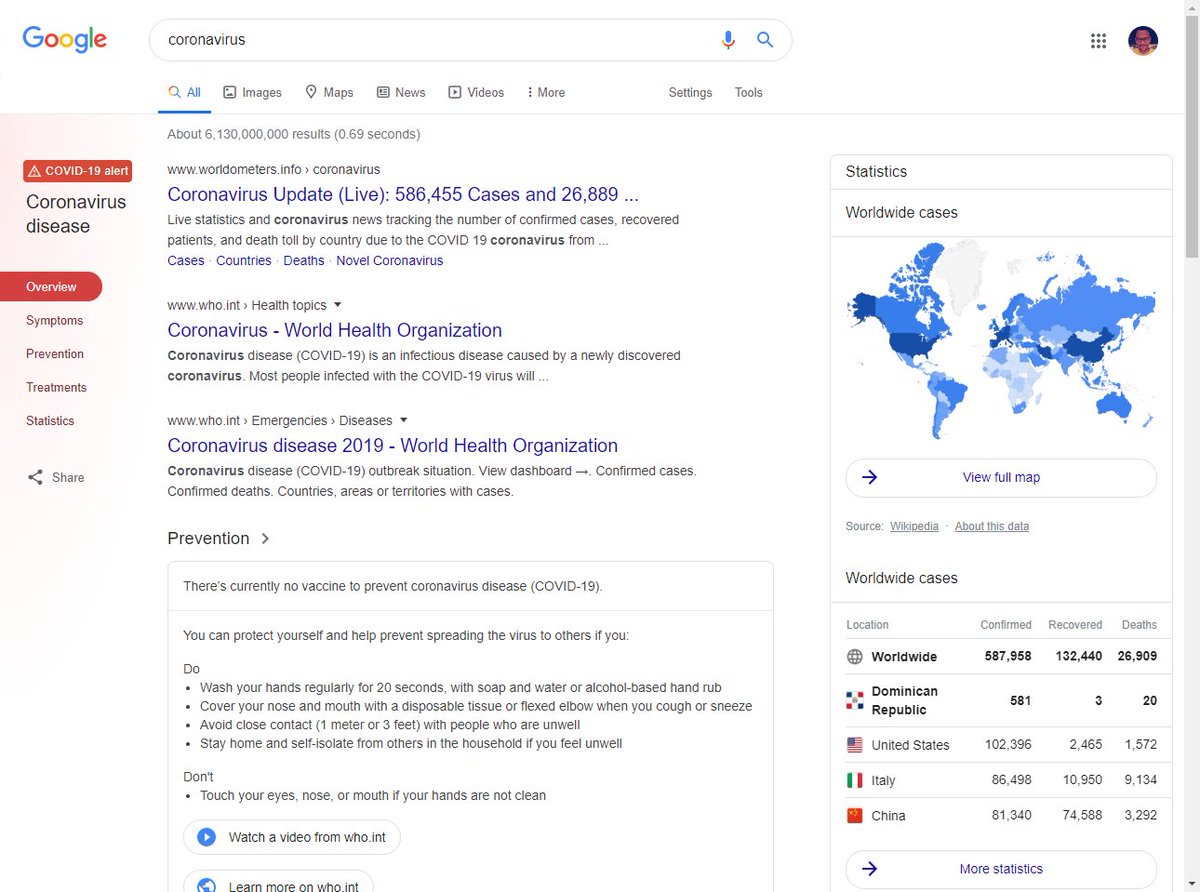This screenshot has height=892, width=1200.
Task: Open the Novel Coronavirus sitelink
Action: point(390,260)
